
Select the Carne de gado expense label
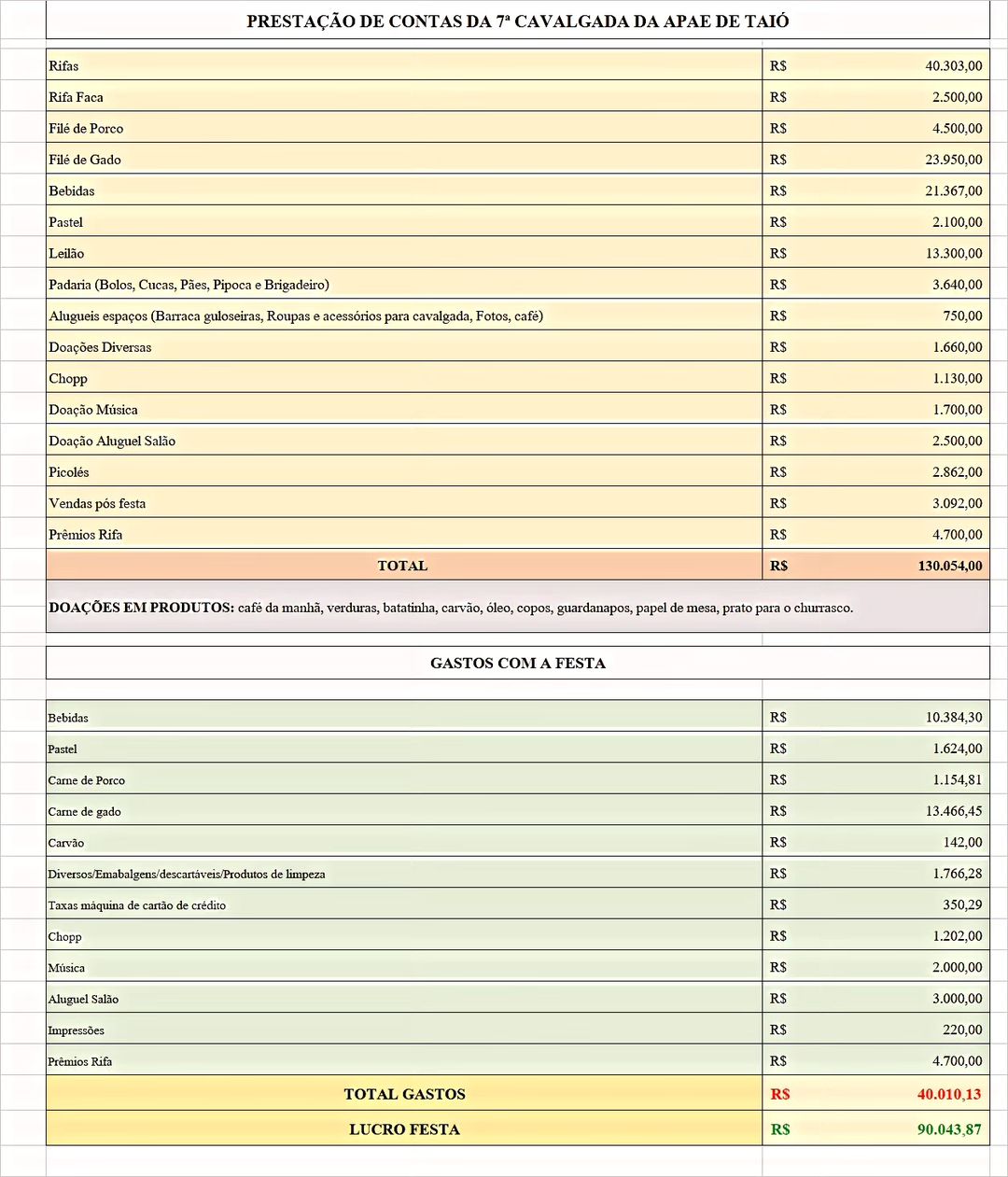(404, 811)
